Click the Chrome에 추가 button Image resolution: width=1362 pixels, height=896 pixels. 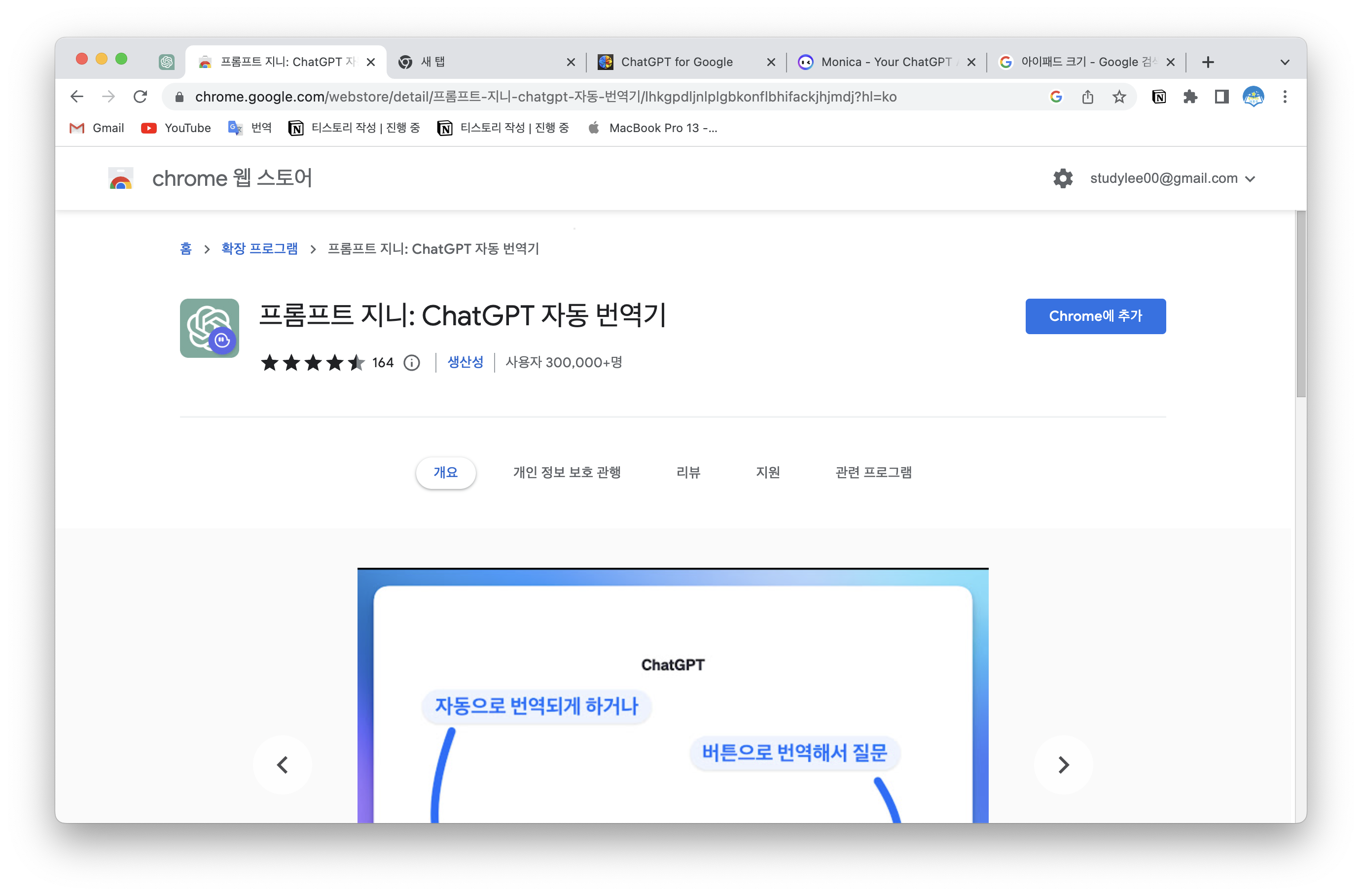point(1095,315)
